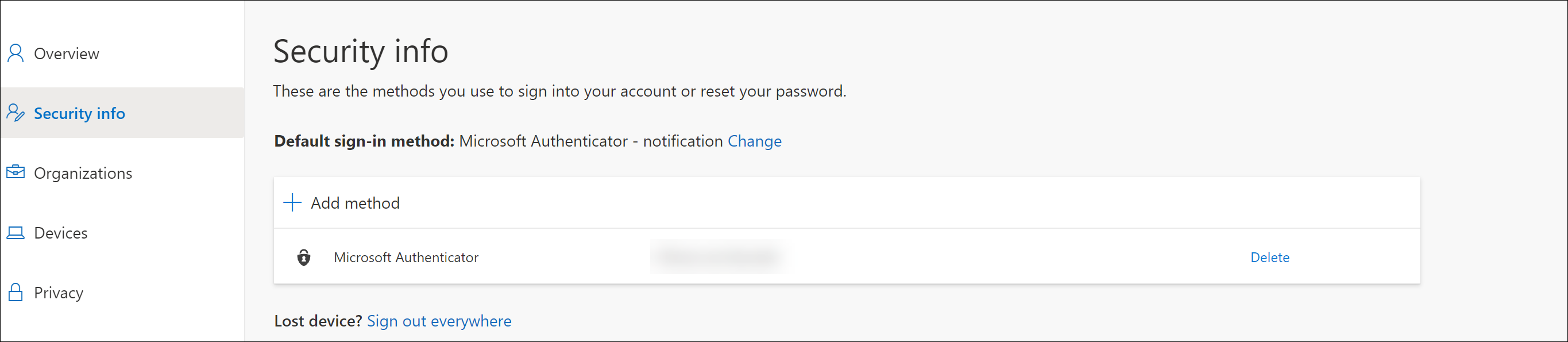Click the Default sign-in method label
The image size is (1568, 342).
364,141
